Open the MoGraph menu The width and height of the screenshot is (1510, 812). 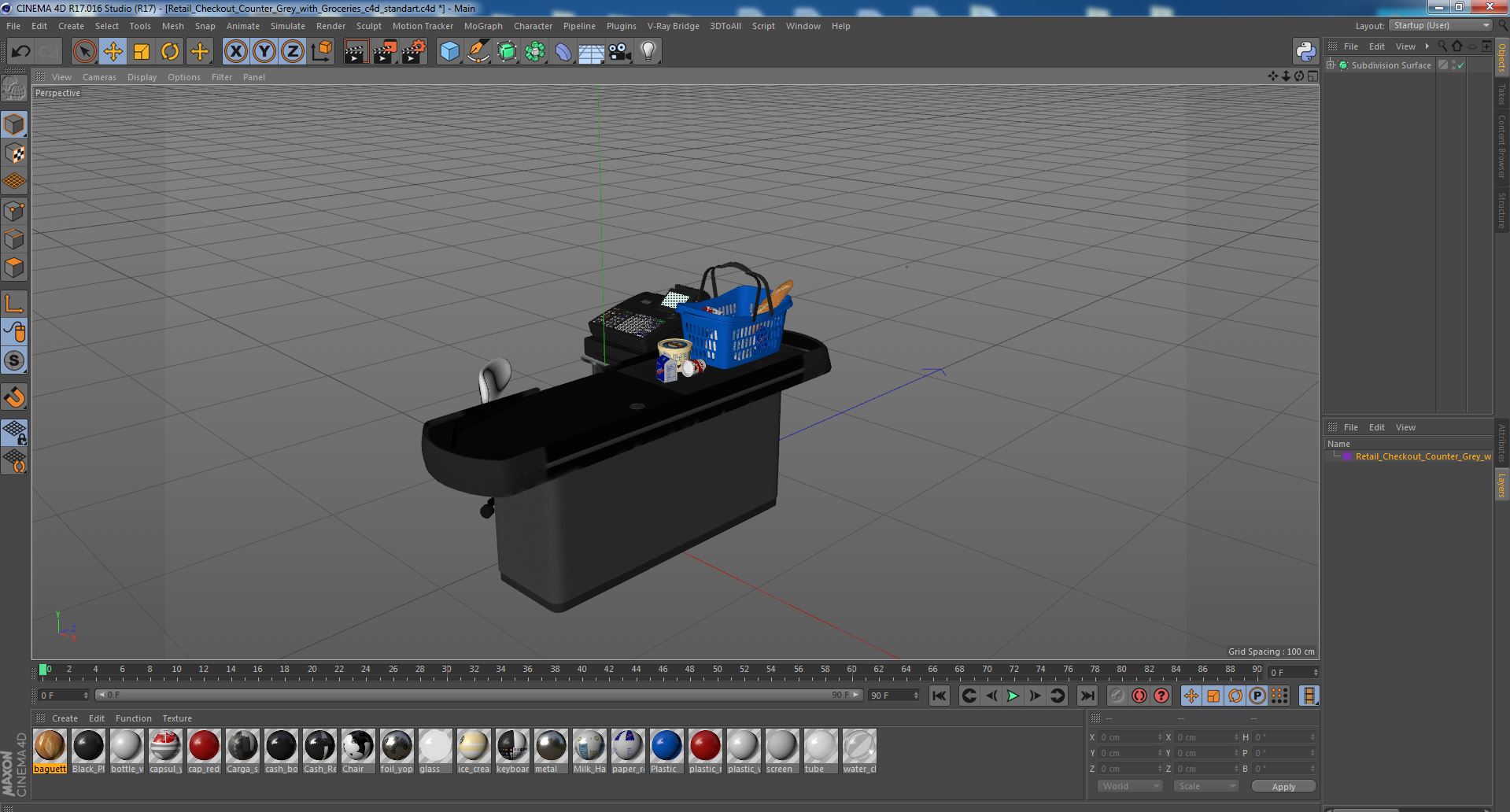tap(483, 26)
